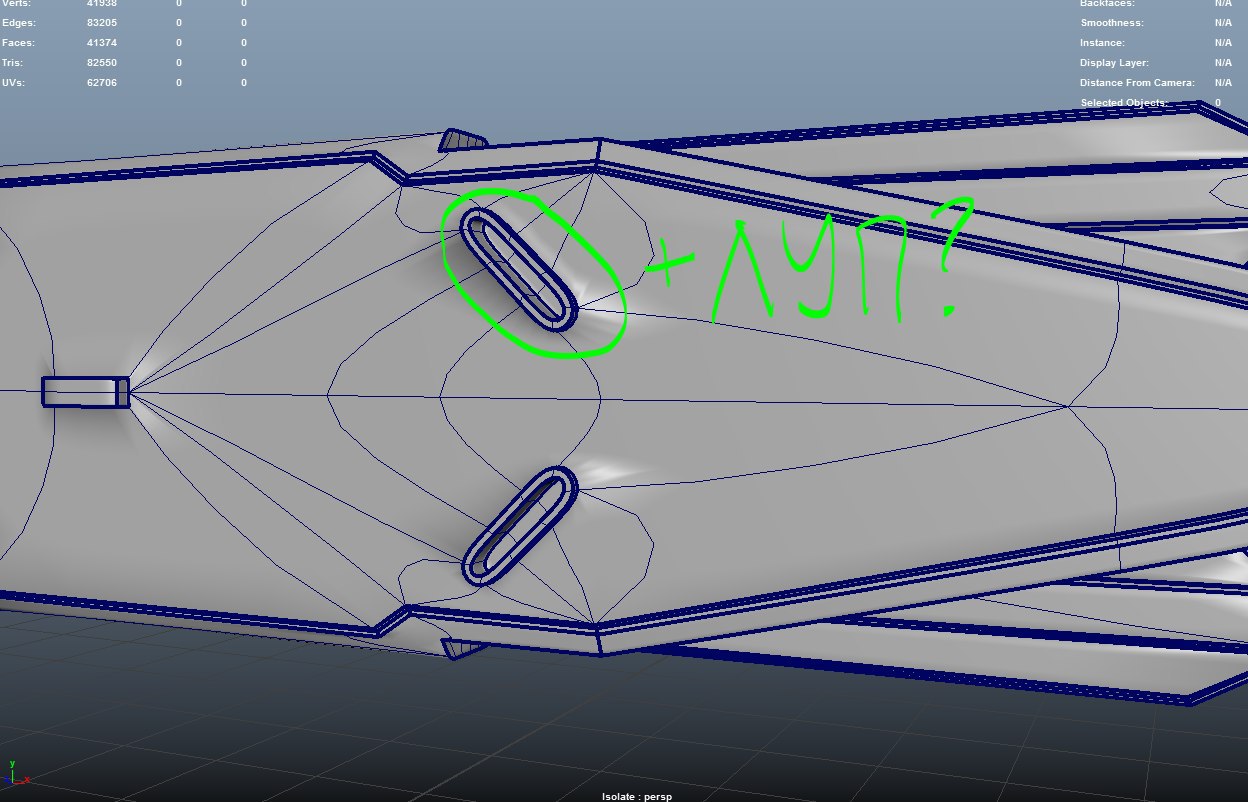The image size is (1248, 802).
Task: Click the "Tris:" heads-up label
Action: pos(13,63)
